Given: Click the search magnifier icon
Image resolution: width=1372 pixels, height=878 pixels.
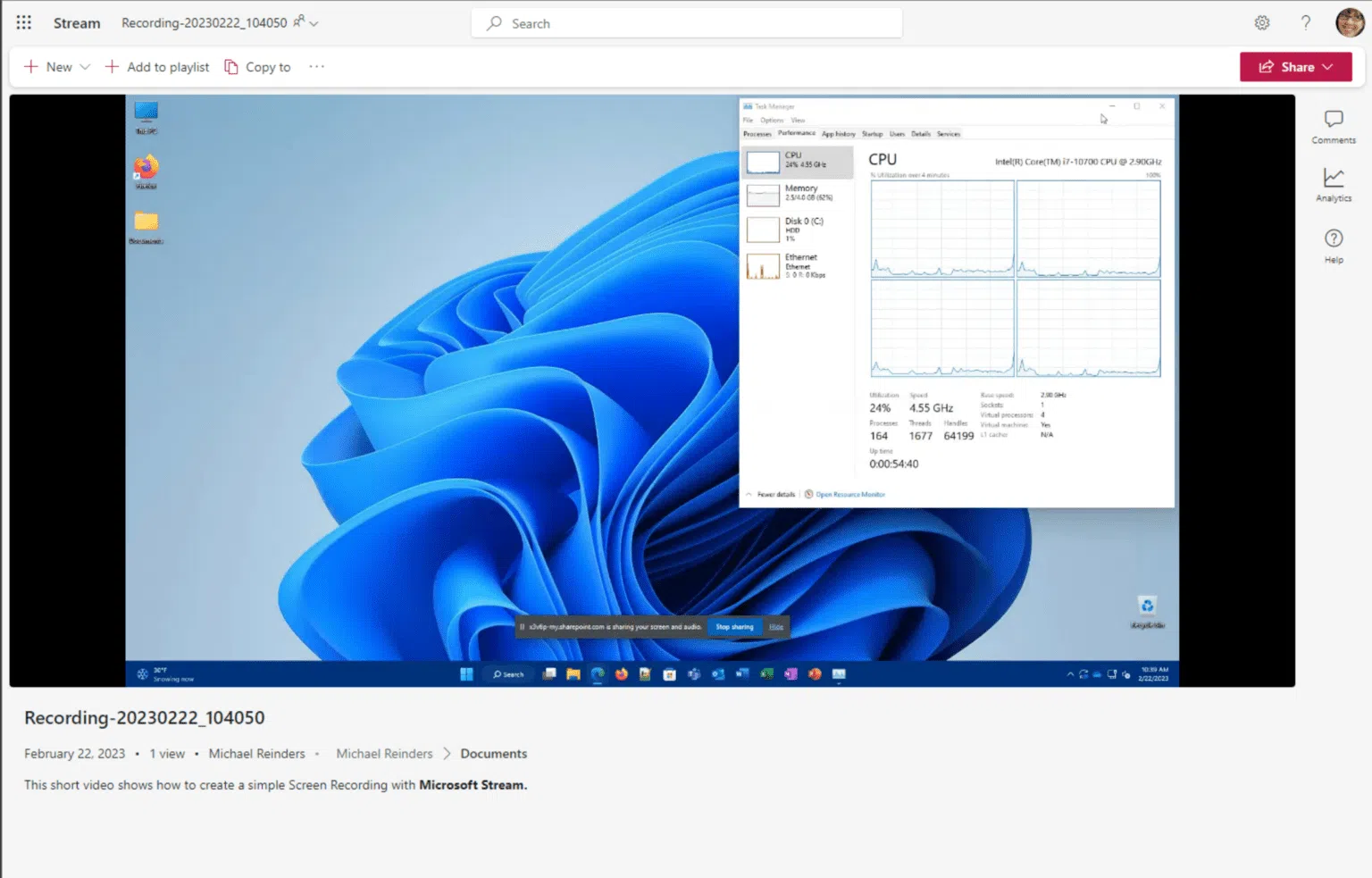Looking at the screenshot, I should click(x=494, y=23).
